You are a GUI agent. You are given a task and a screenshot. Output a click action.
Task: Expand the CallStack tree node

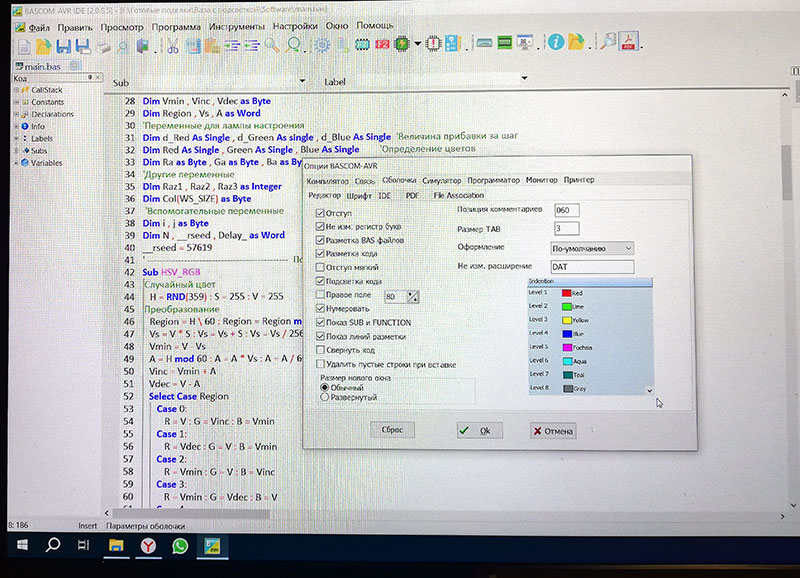[16, 90]
